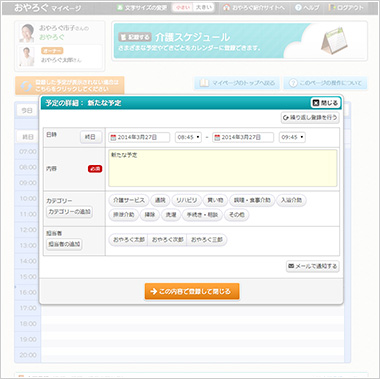This screenshot has height=379, width=380.
Task: Select the 買い物 category
Action: coord(215,200)
